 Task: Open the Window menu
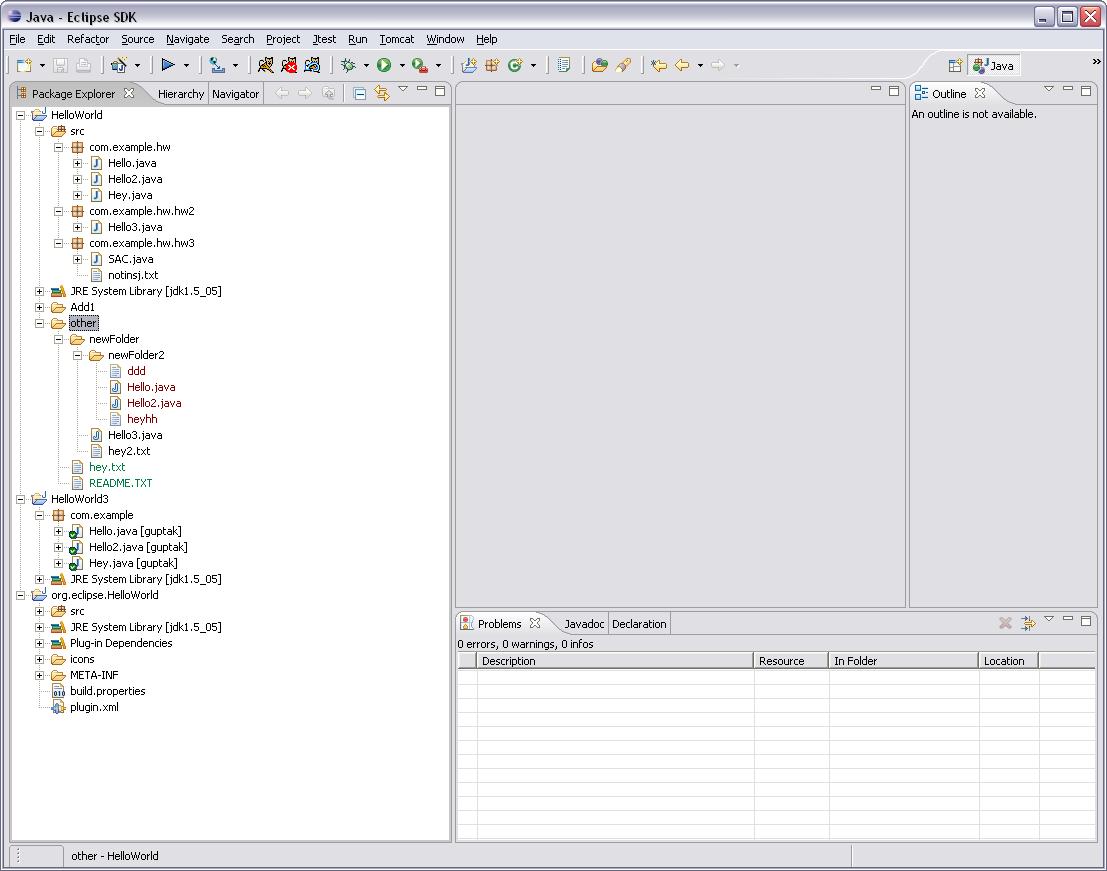pos(445,40)
